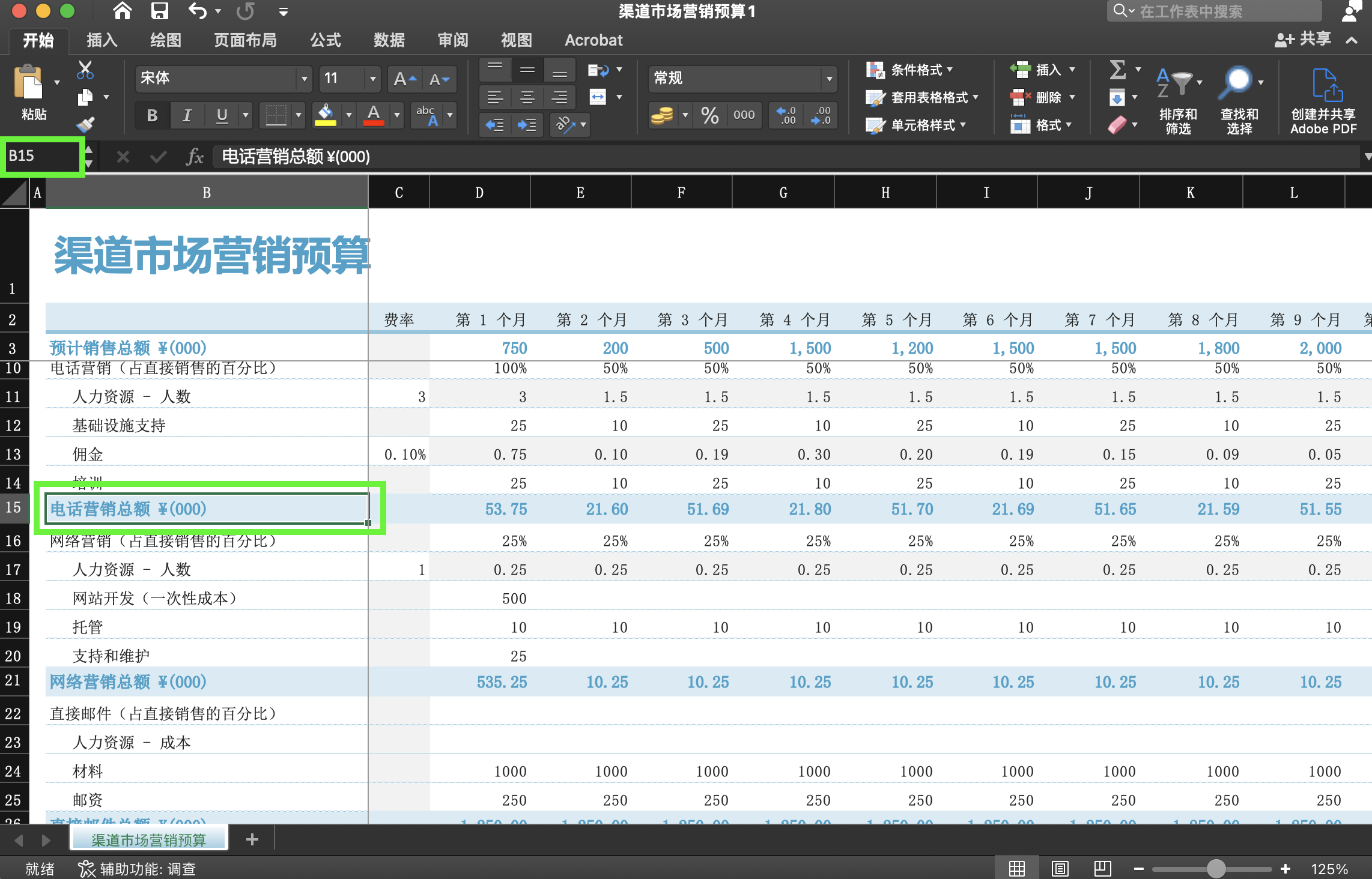The image size is (1372, 879).
Task: Switch to the 插入 ribbon tab
Action: [x=101, y=40]
